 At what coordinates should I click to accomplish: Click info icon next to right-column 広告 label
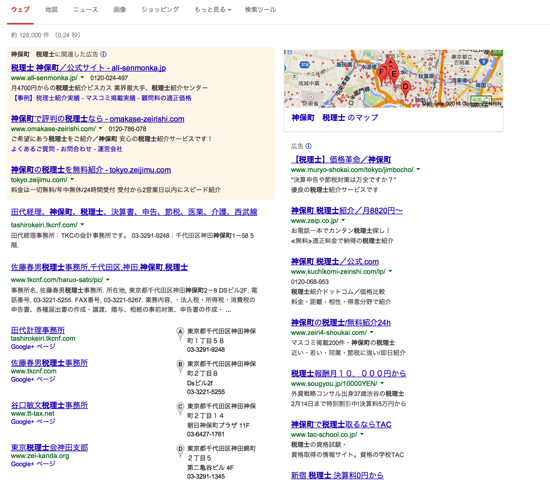(x=308, y=146)
